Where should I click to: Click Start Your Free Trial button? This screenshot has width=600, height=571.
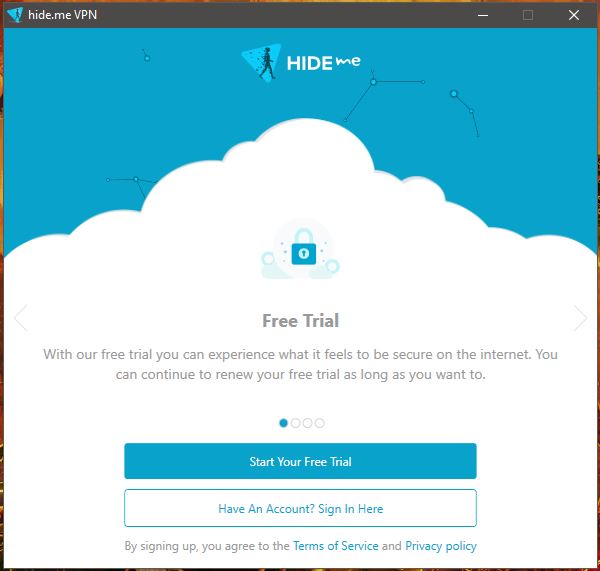click(x=300, y=461)
